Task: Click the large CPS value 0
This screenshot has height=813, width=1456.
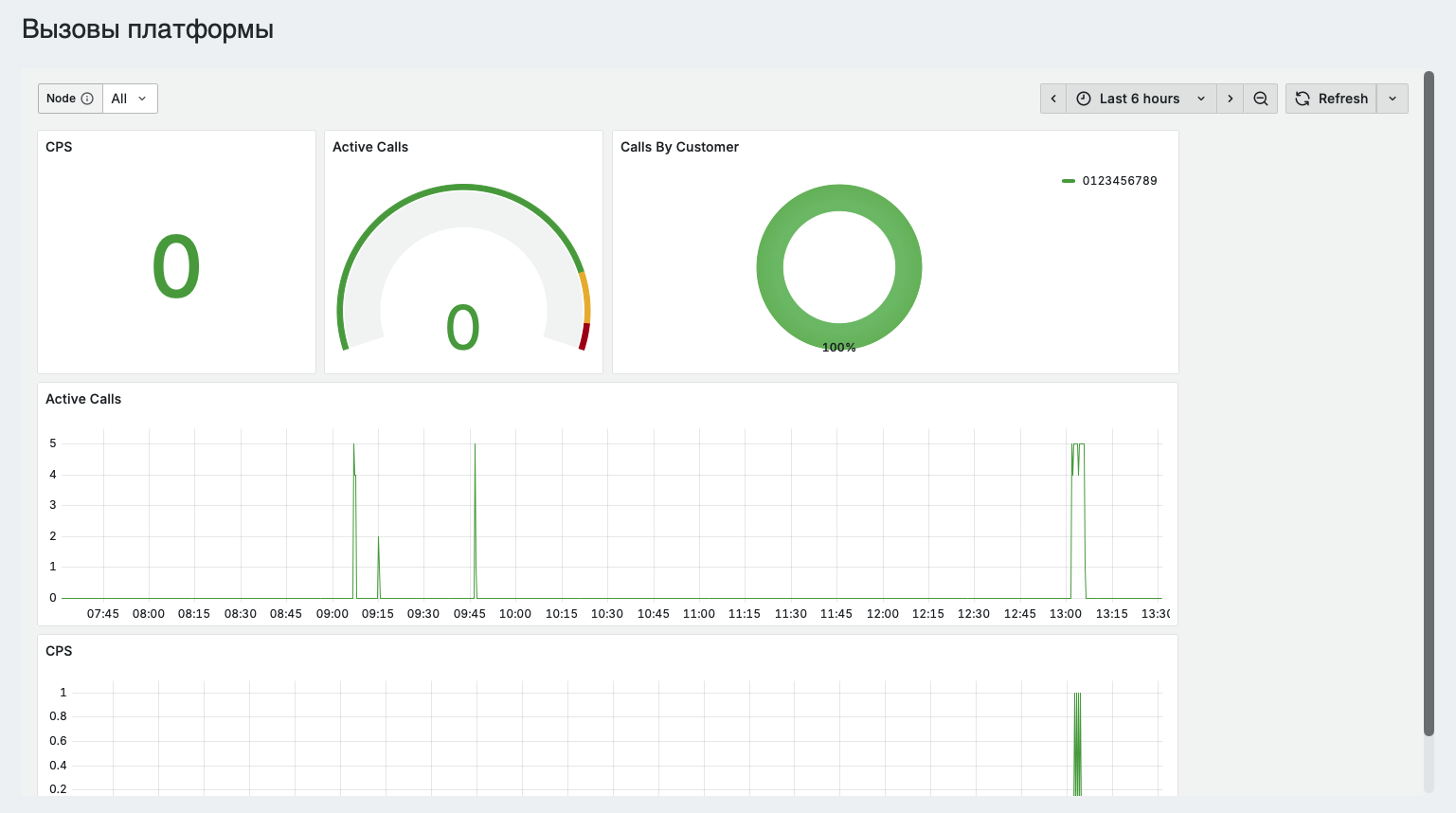Action: point(176,268)
